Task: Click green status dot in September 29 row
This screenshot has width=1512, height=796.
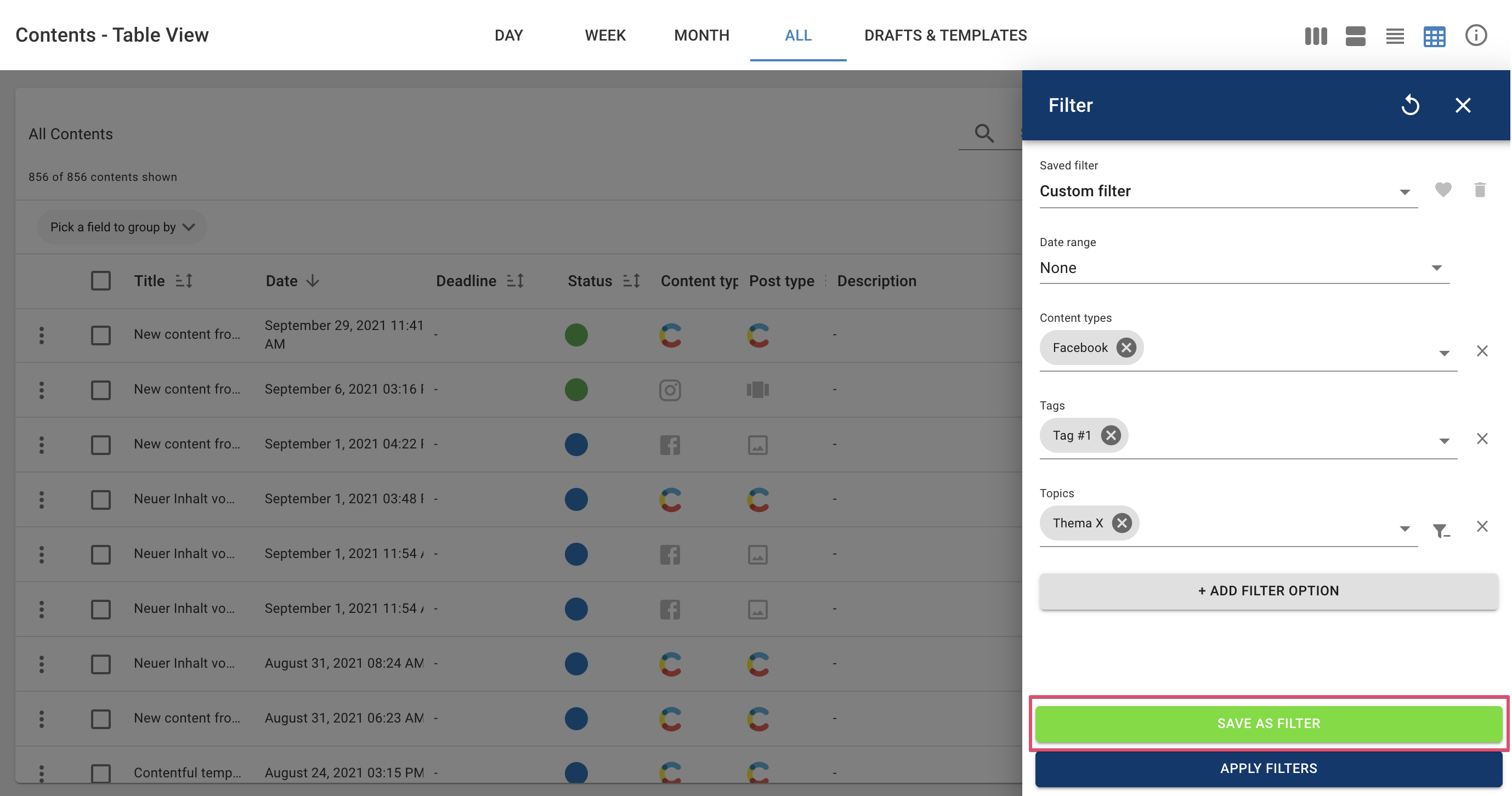Action: (576, 335)
